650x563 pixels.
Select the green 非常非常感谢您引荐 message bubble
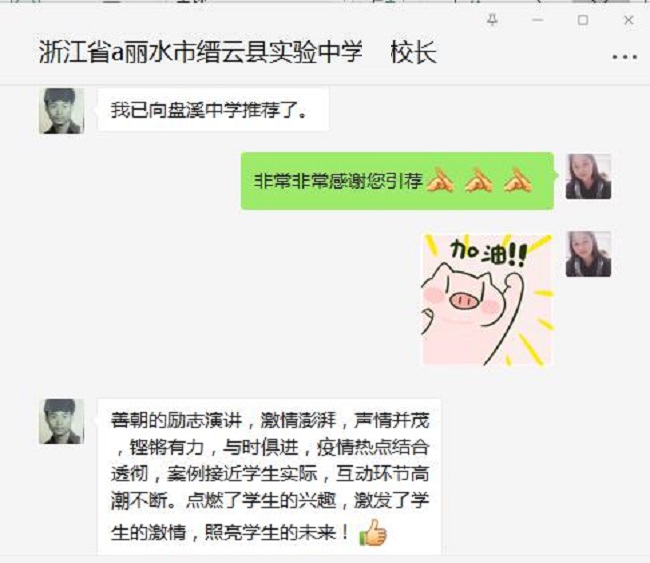(397, 181)
